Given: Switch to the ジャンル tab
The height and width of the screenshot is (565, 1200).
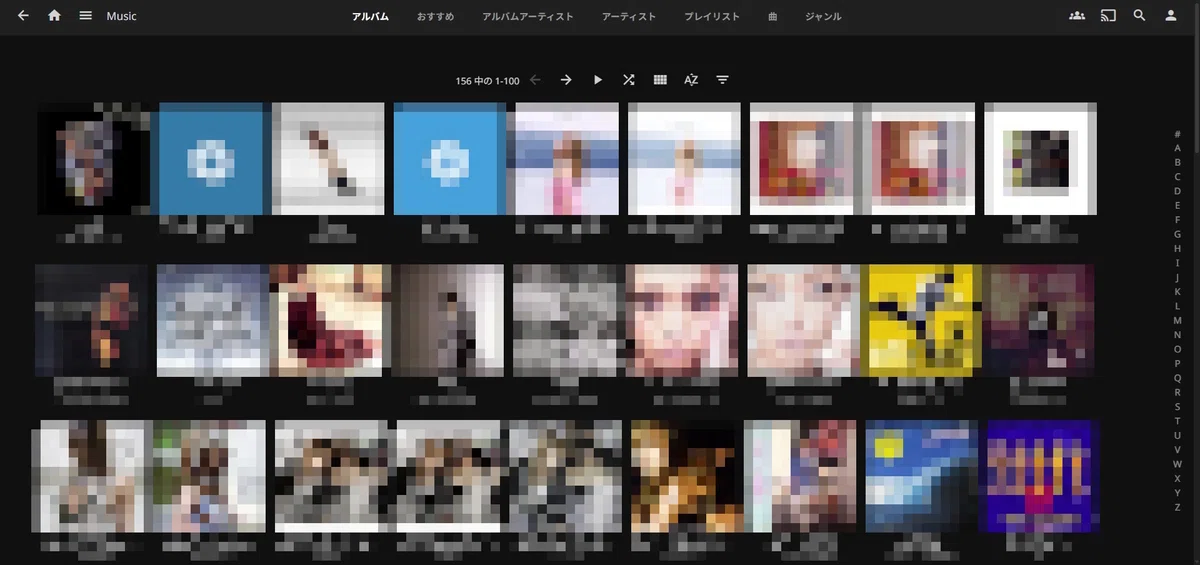Looking at the screenshot, I should coord(823,17).
